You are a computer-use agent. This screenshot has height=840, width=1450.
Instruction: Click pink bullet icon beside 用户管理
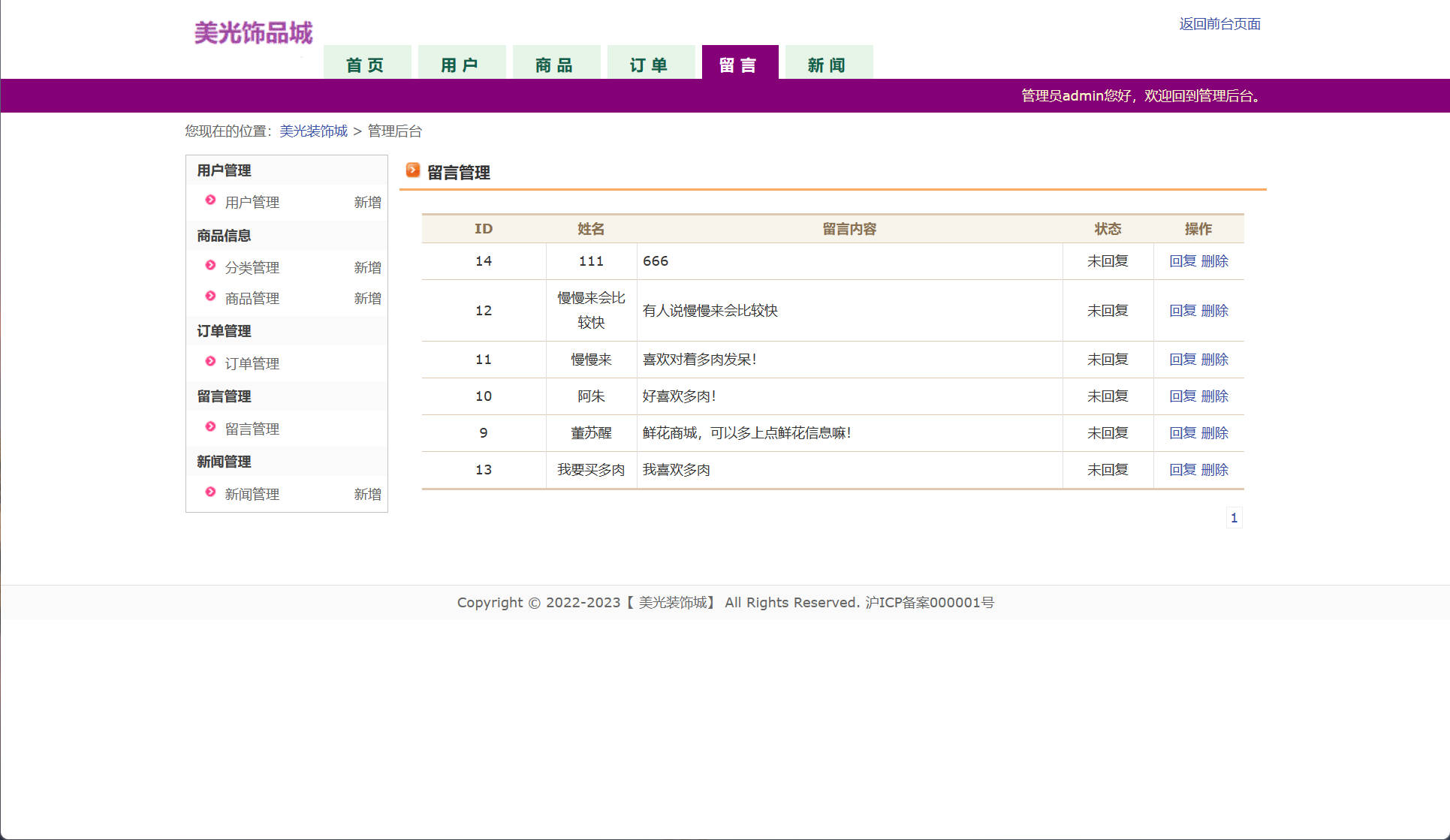[x=210, y=200]
